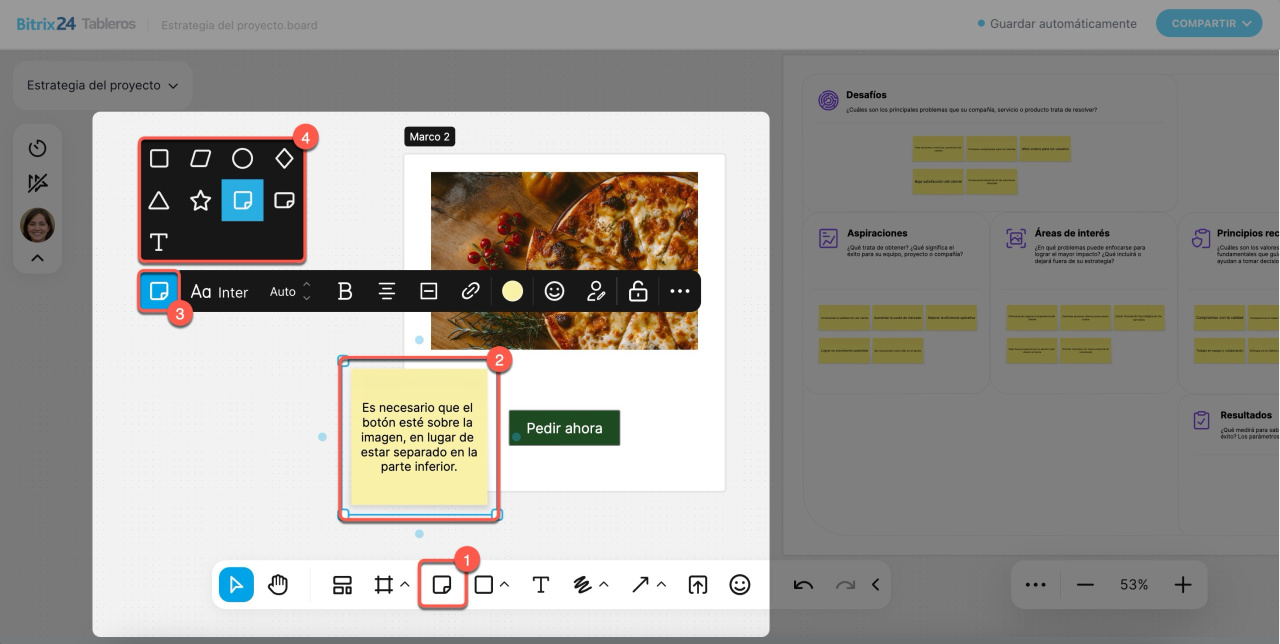Select the hand pan tool
Image resolution: width=1280 pixels, height=644 pixels.
tap(278, 585)
